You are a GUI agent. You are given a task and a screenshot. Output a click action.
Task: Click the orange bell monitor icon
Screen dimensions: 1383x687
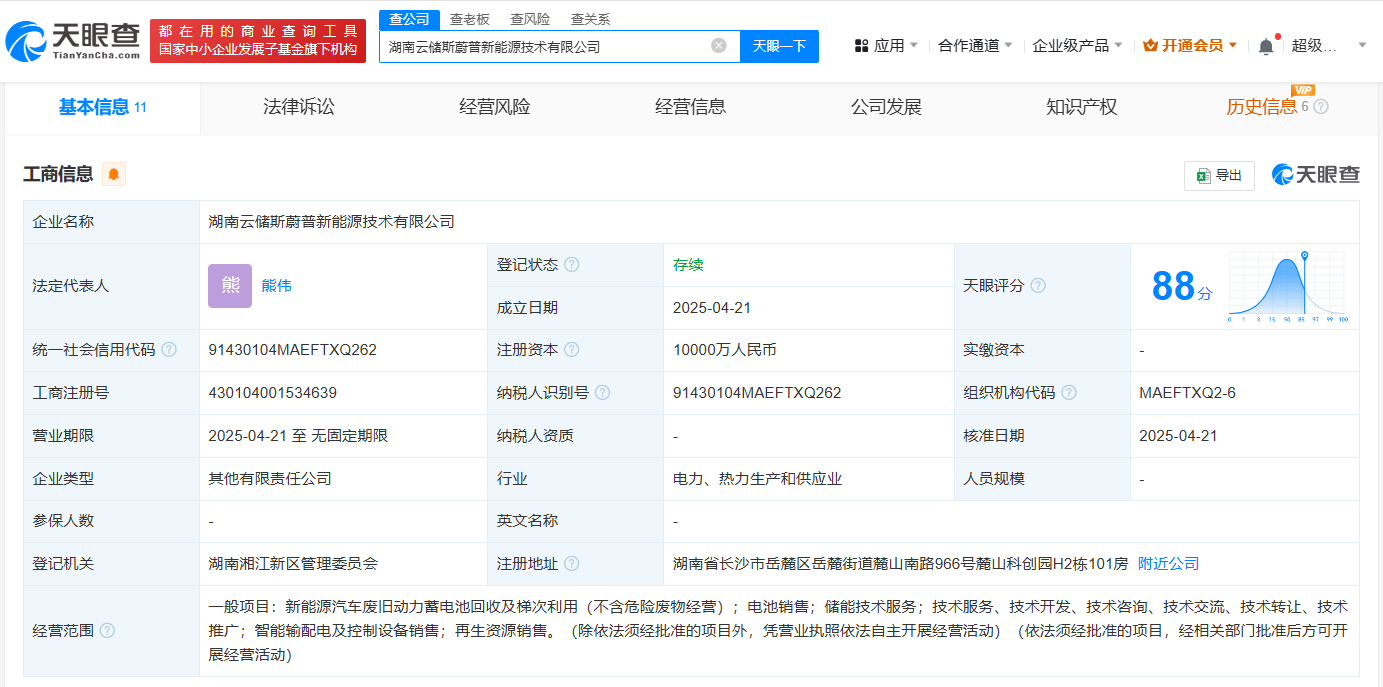click(114, 174)
